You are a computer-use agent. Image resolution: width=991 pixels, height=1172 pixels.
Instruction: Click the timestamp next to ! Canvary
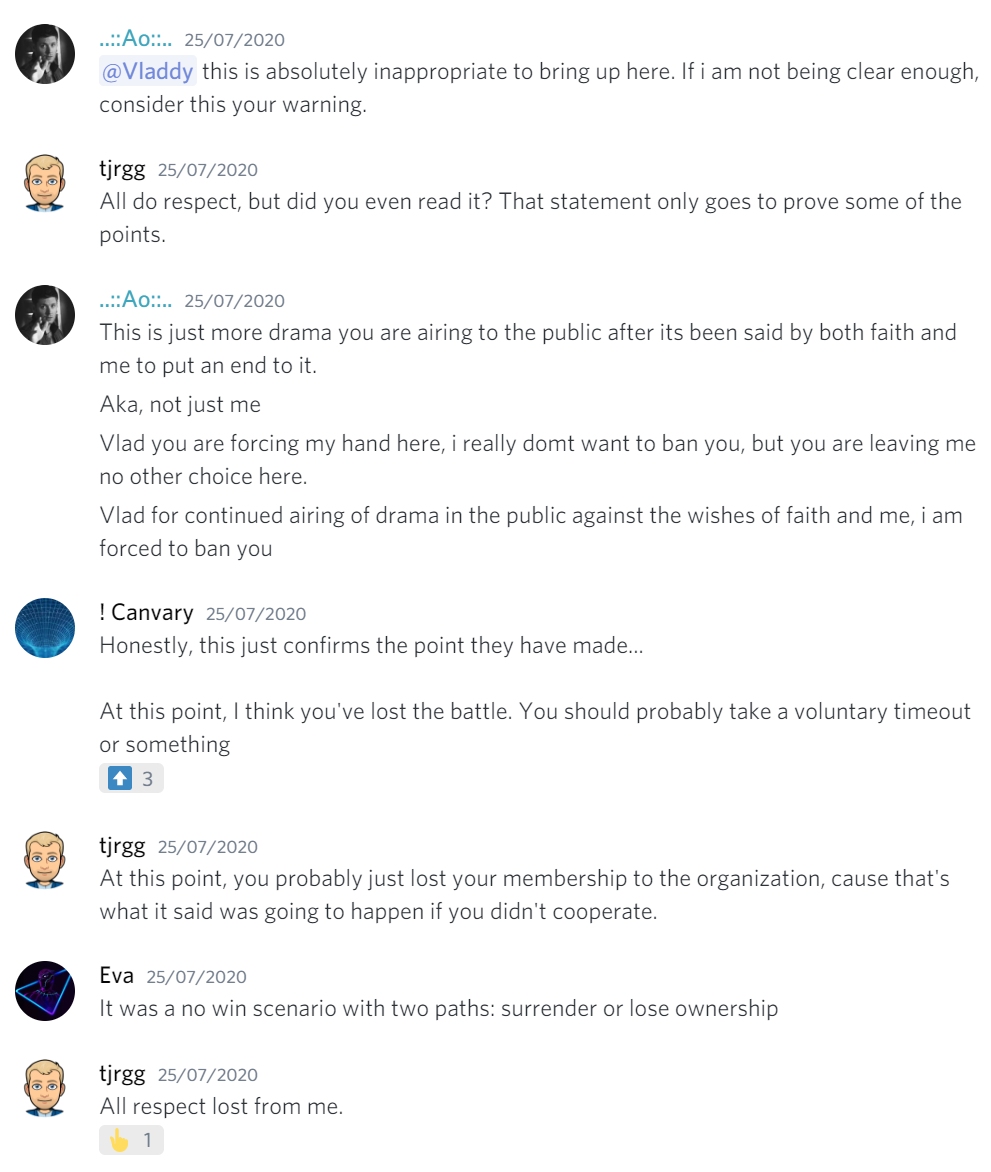[256, 614]
